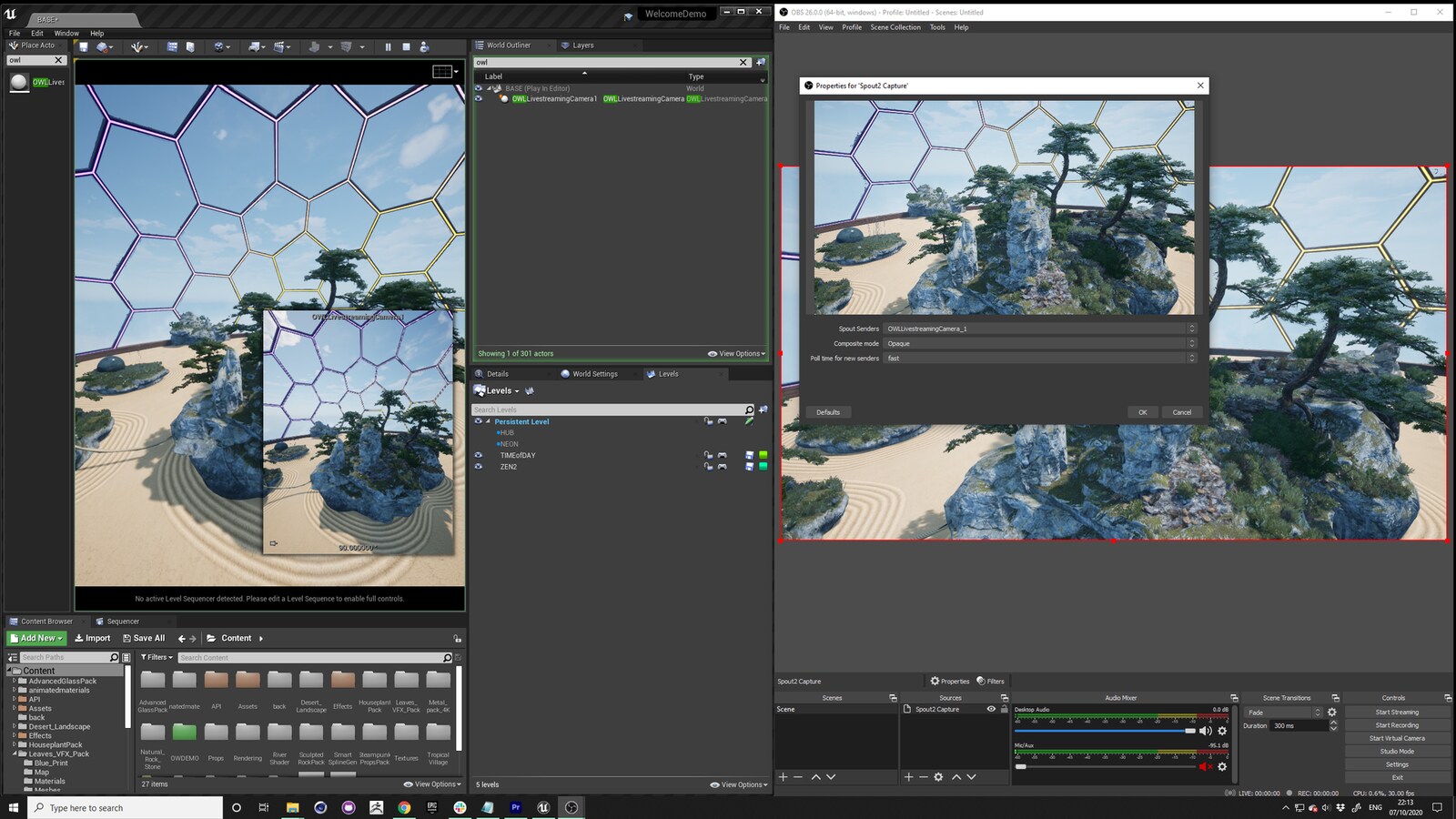This screenshot has height=819, width=1456.
Task: Open World Outliner View Options
Action: [x=736, y=353]
